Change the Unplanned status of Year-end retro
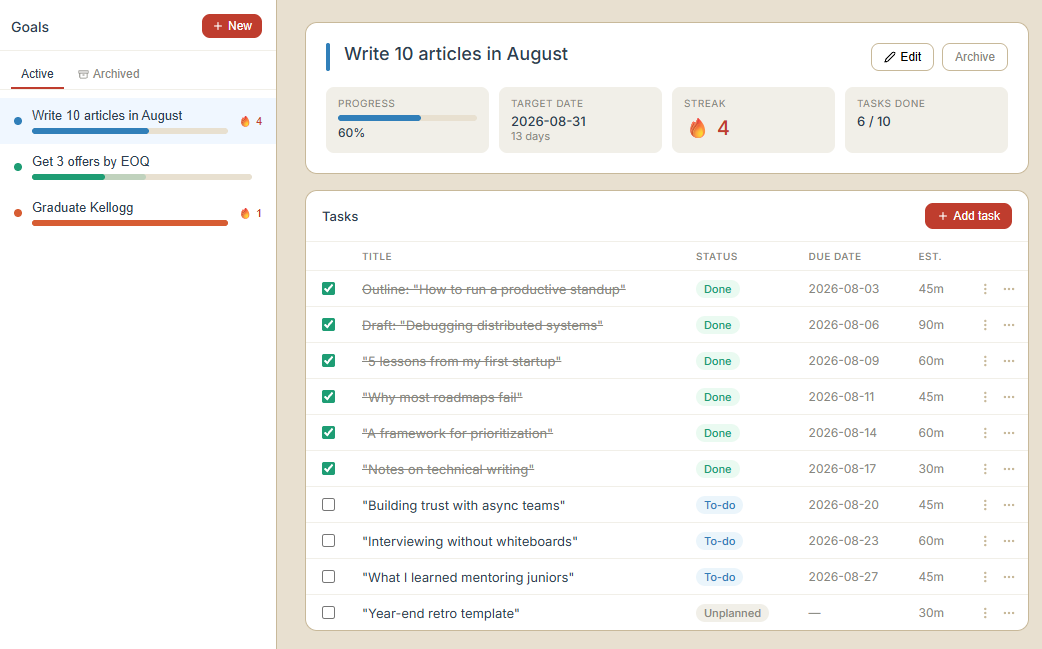 732,612
